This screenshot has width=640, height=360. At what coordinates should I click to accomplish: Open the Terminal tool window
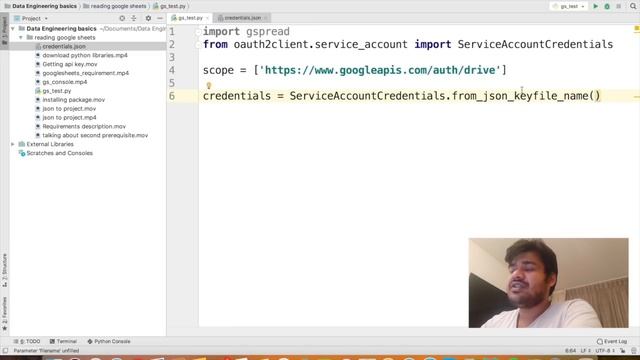(x=63, y=341)
